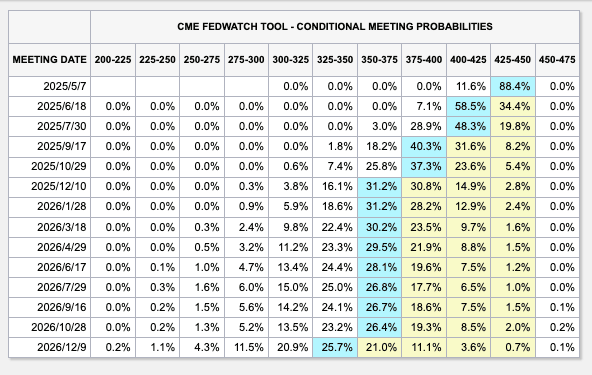Click the 40.3% cell in the 2025/9/17 row
The width and height of the screenshot is (592, 375).
point(424,147)
